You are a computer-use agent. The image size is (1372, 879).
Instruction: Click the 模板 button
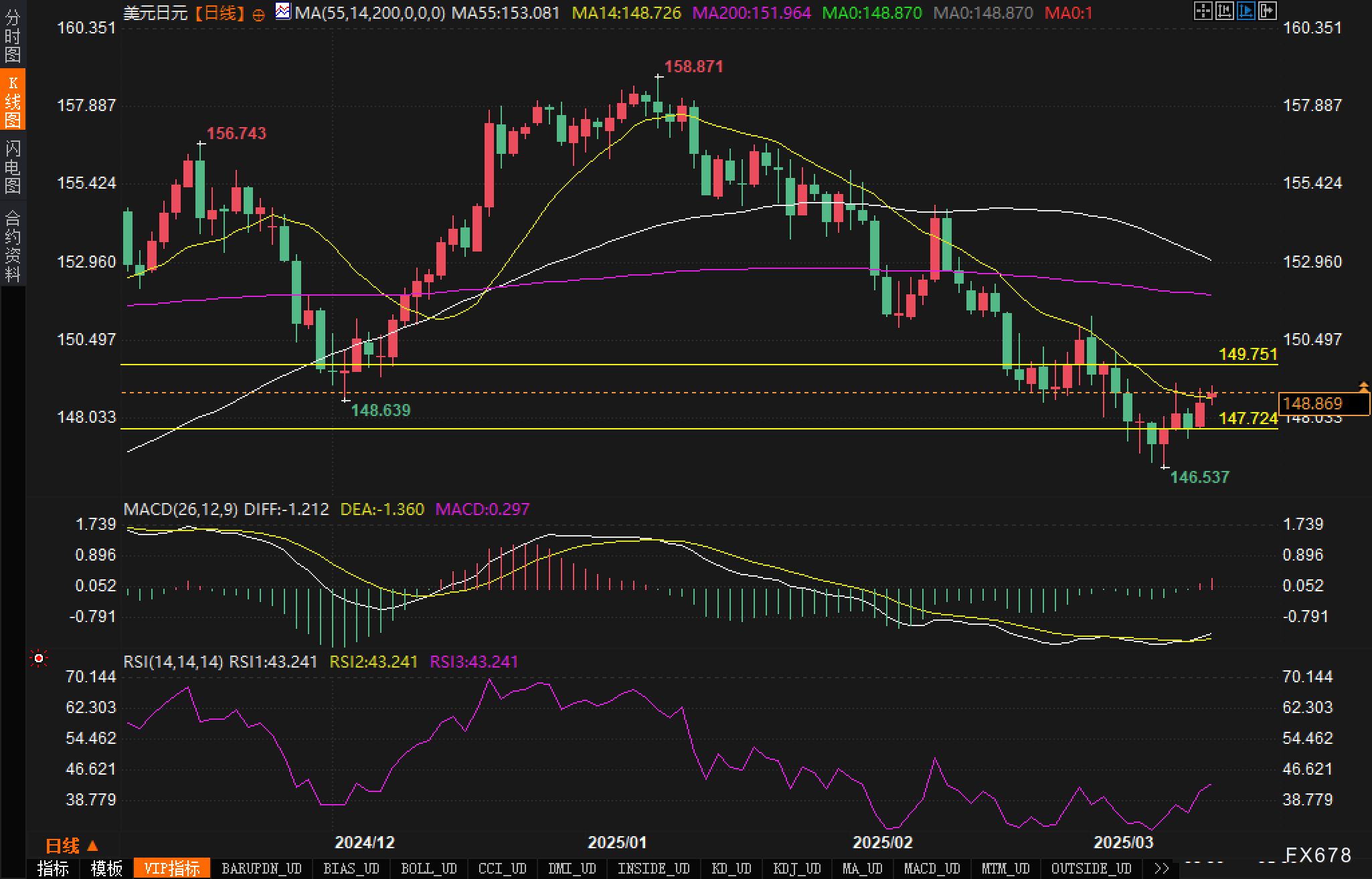click(106, 869)
